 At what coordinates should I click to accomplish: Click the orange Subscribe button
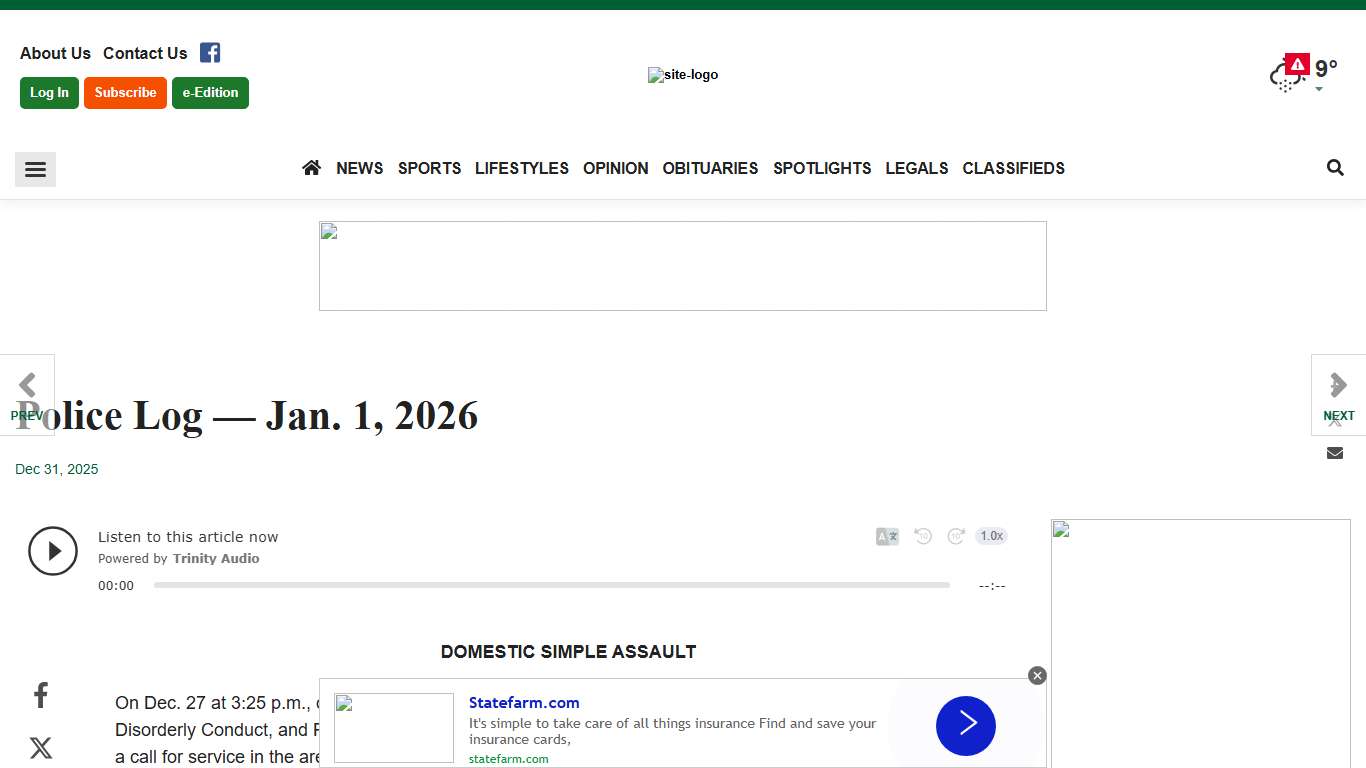[x=125, y=93]
